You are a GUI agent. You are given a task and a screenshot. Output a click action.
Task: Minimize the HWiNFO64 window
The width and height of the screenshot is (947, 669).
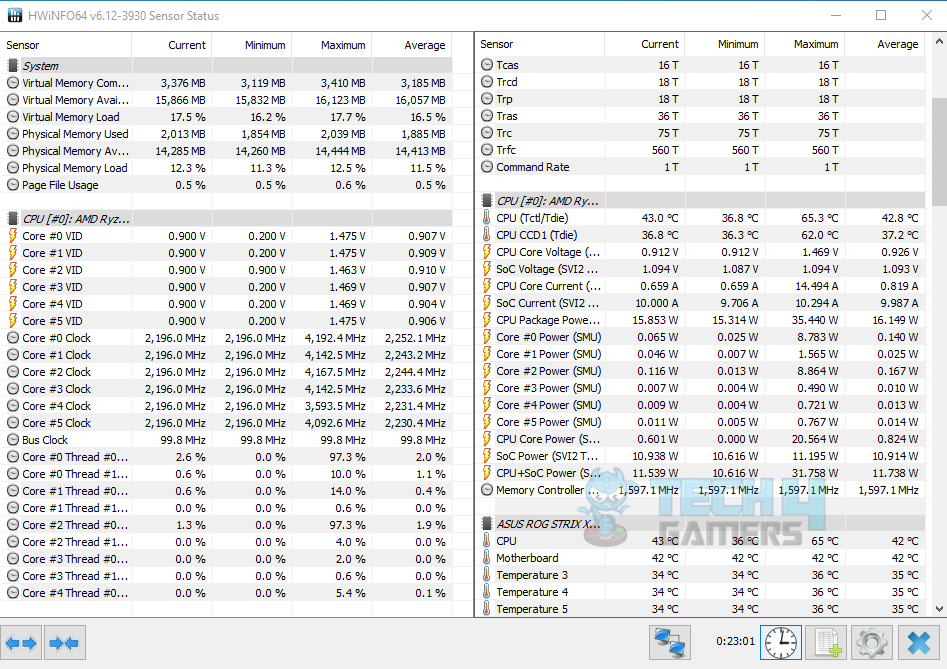click(836, 15)
